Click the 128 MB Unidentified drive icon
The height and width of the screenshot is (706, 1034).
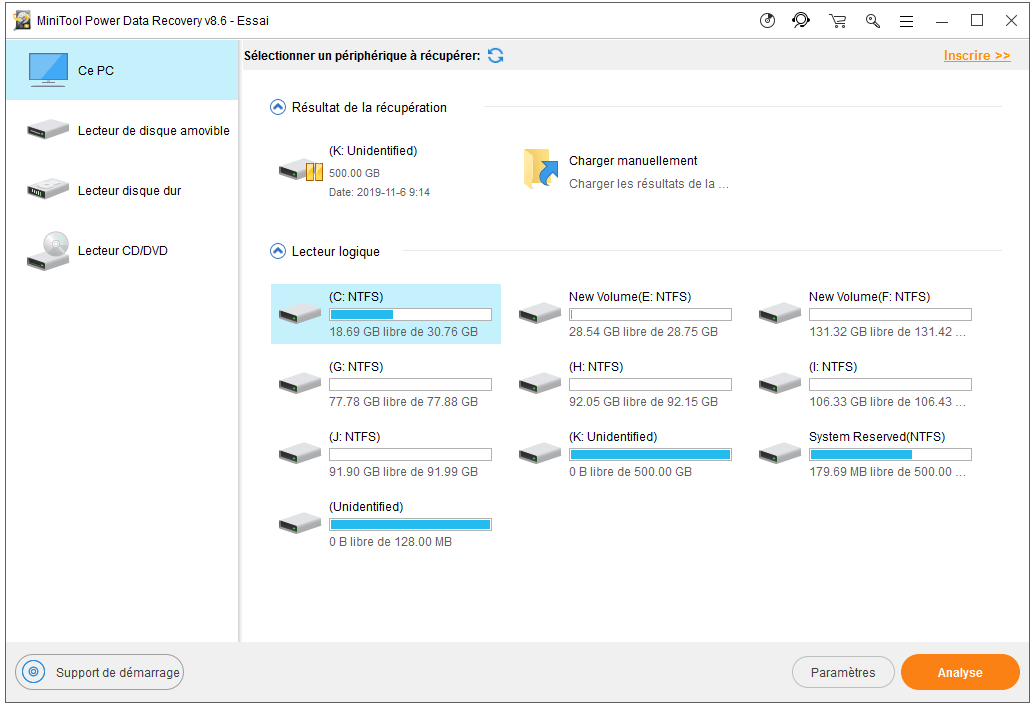[x=299, y=523]
